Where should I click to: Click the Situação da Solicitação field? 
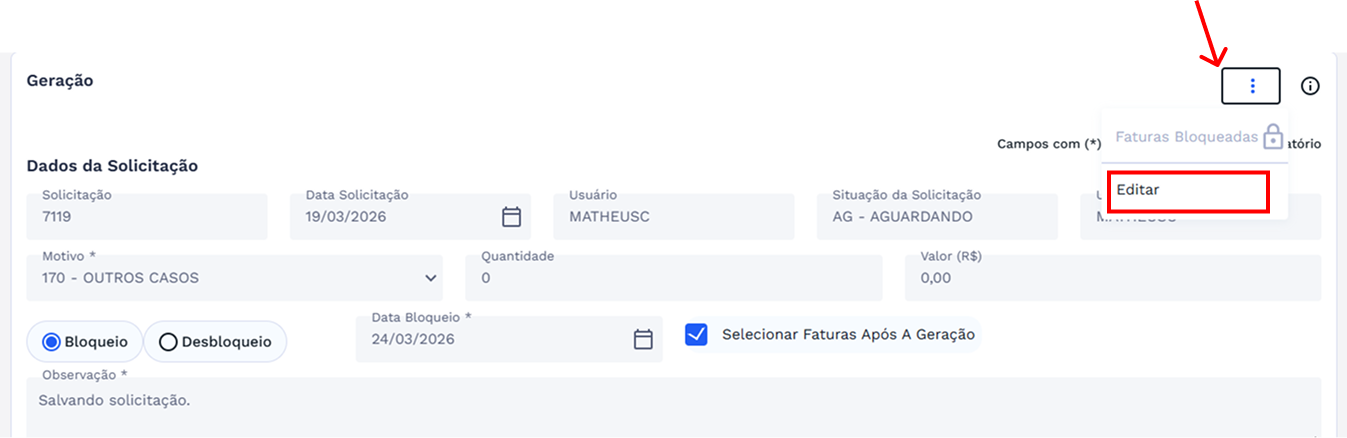(936, 216)
